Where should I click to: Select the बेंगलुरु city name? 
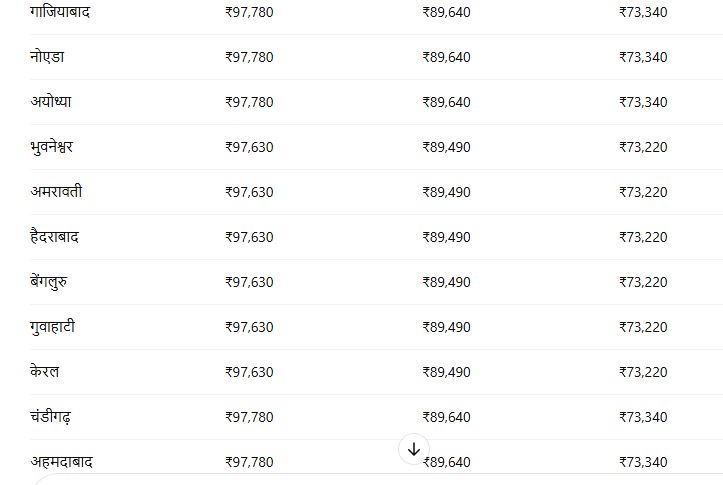[x=49, y=282]
